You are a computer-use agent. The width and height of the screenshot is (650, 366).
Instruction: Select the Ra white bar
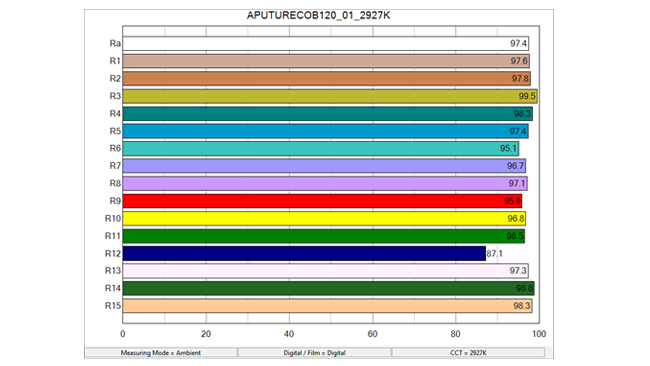(x=325, y=44)
